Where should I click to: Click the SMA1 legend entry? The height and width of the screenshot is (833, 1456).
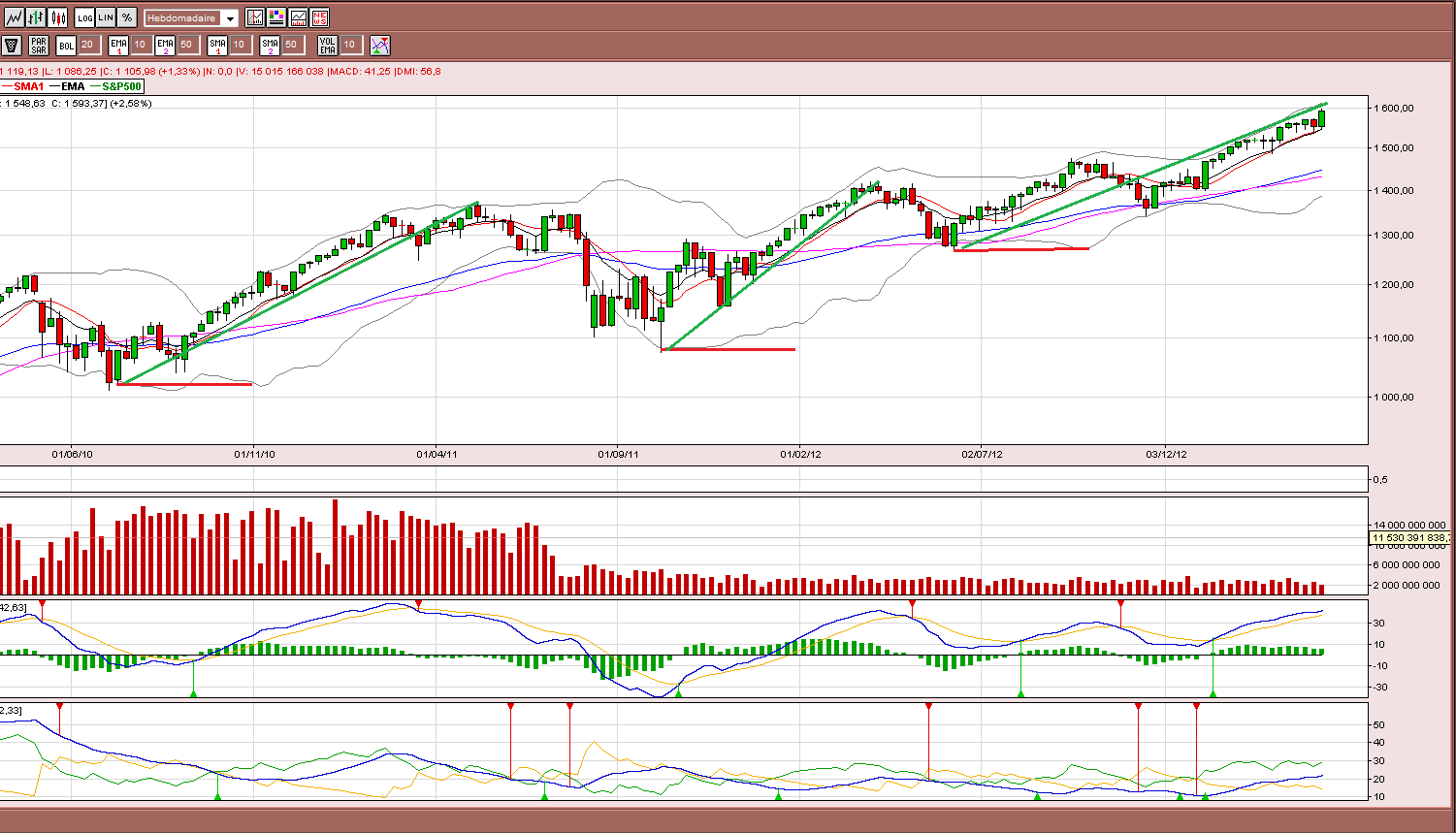tap(23, 87)
